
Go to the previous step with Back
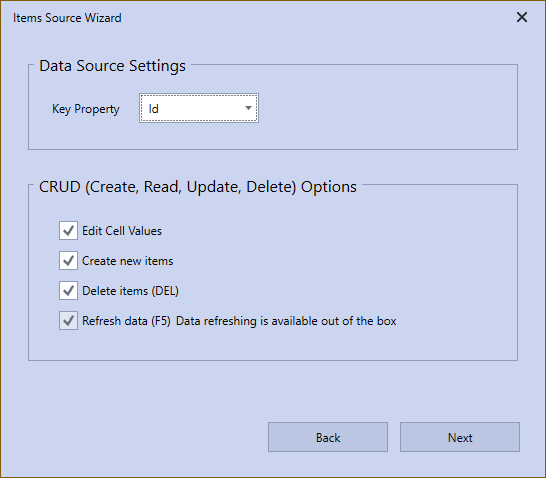(328, 437)
